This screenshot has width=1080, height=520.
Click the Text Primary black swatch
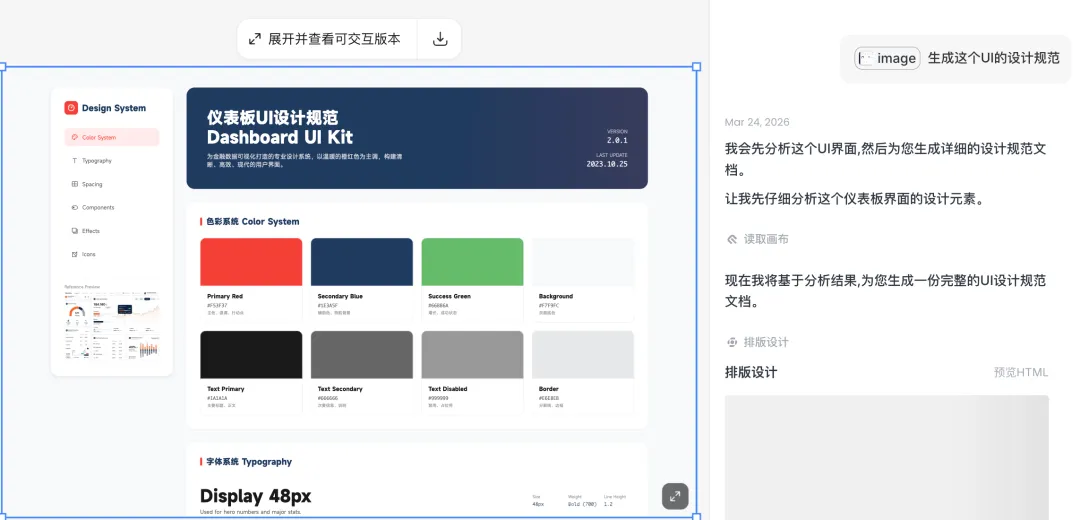coord(251,355)
